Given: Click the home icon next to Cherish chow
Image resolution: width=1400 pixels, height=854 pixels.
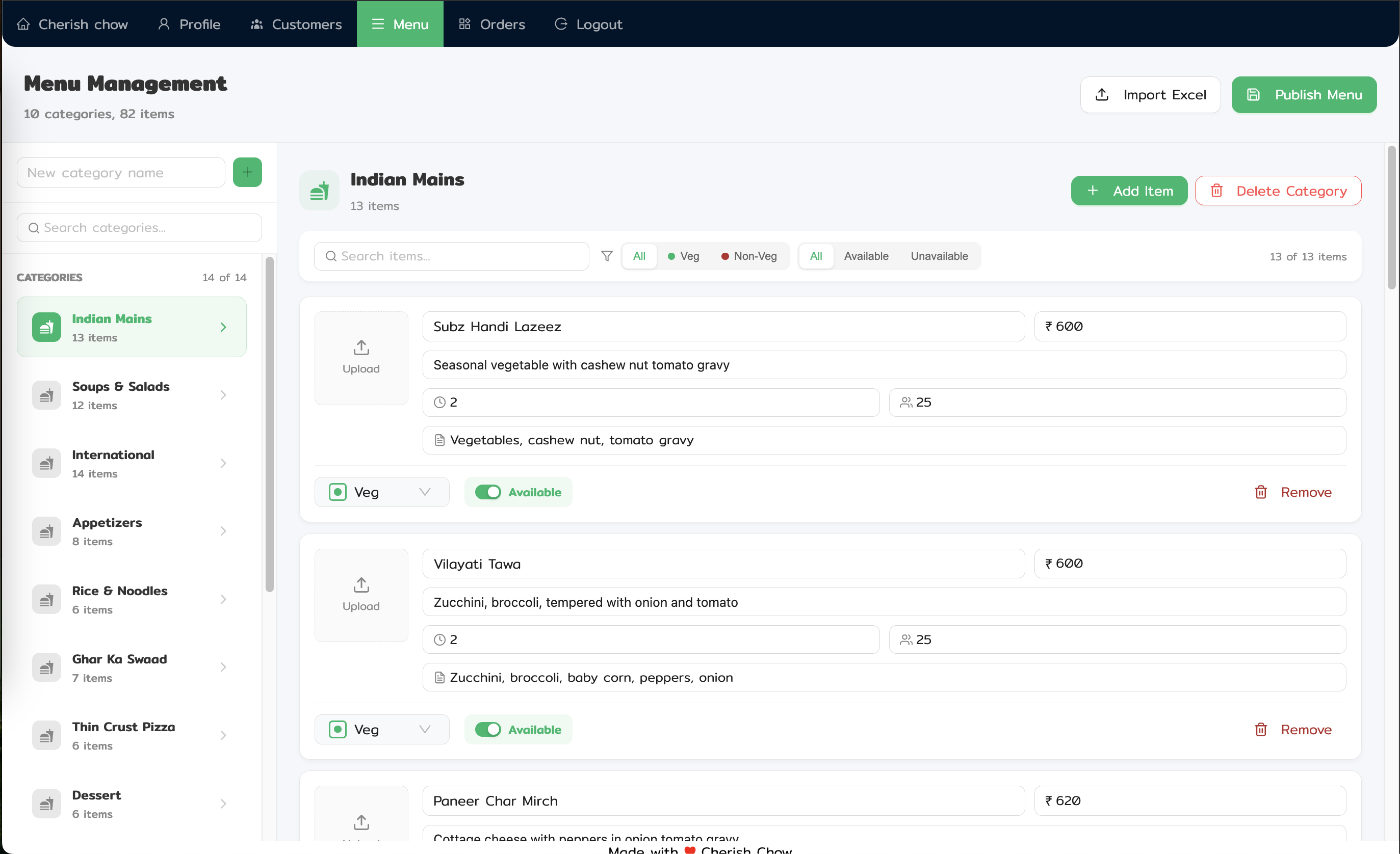Looking at the screenshot, I should (x=23, y=24).
